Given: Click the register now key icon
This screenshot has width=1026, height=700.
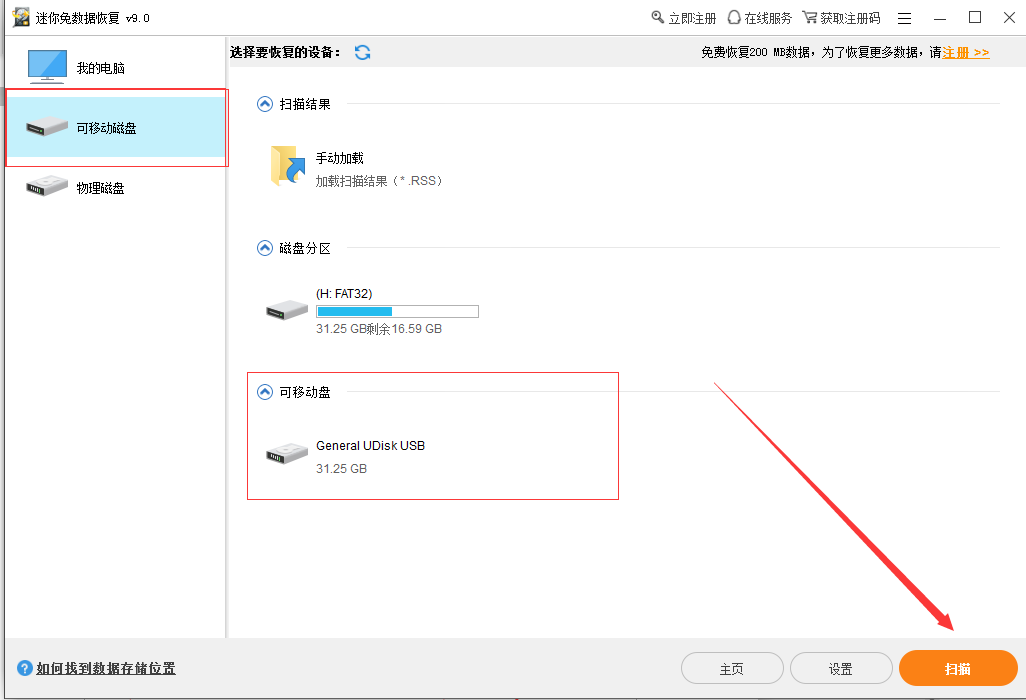Looking at the screenshot, I should 658,17.
